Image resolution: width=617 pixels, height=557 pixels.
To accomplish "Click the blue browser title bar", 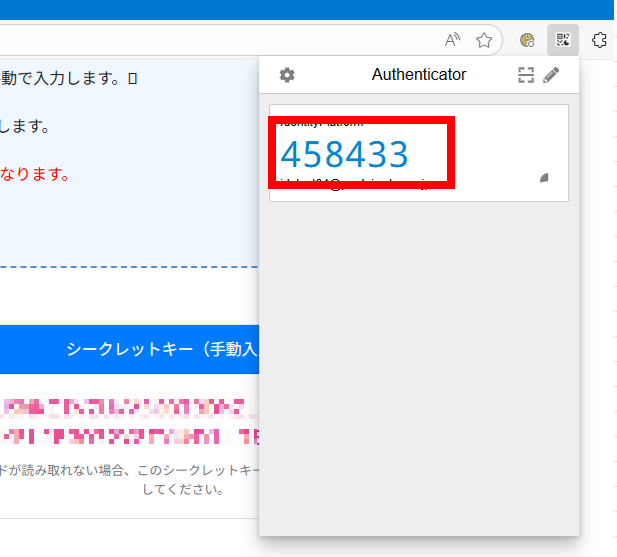I will tap(300, 9).
